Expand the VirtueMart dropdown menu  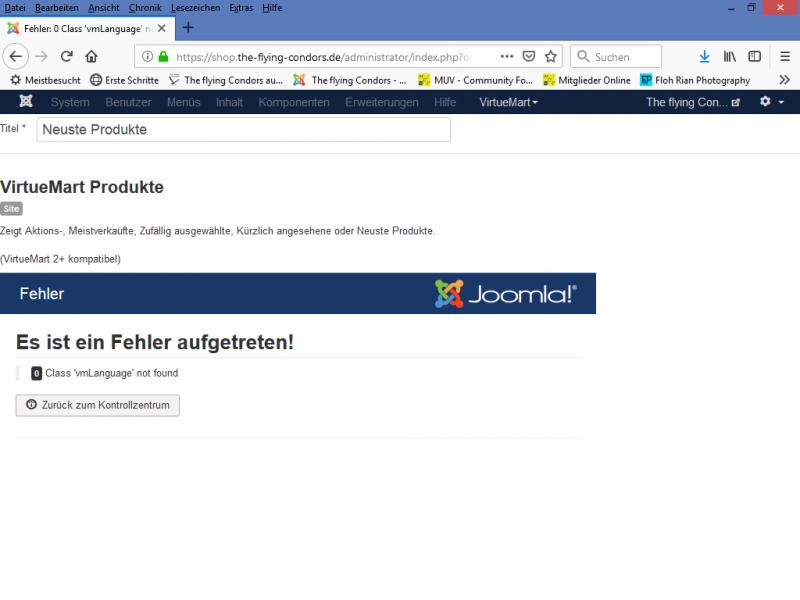(508, 102)
